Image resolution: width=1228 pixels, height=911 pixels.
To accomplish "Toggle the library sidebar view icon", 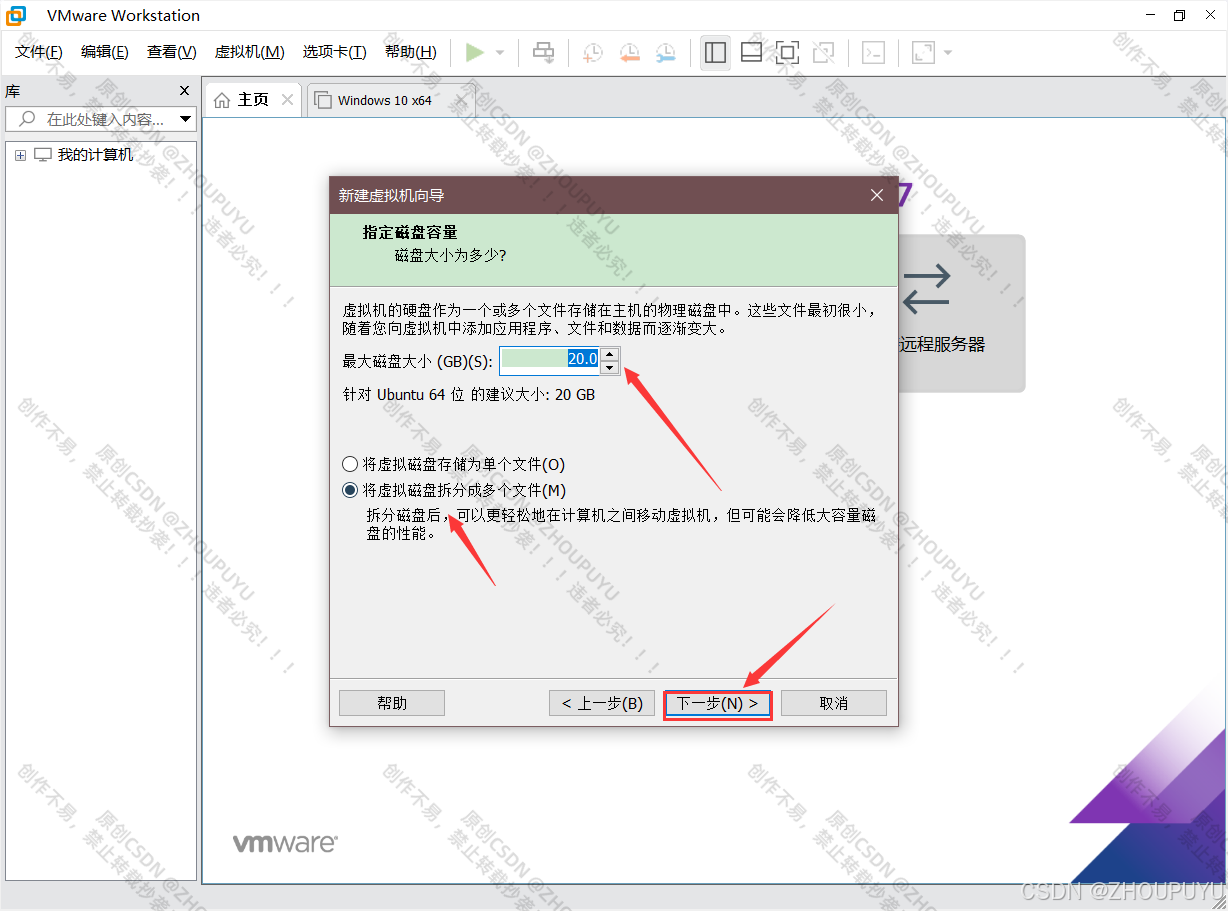I will pyautogui.click(x=715, y=52).
